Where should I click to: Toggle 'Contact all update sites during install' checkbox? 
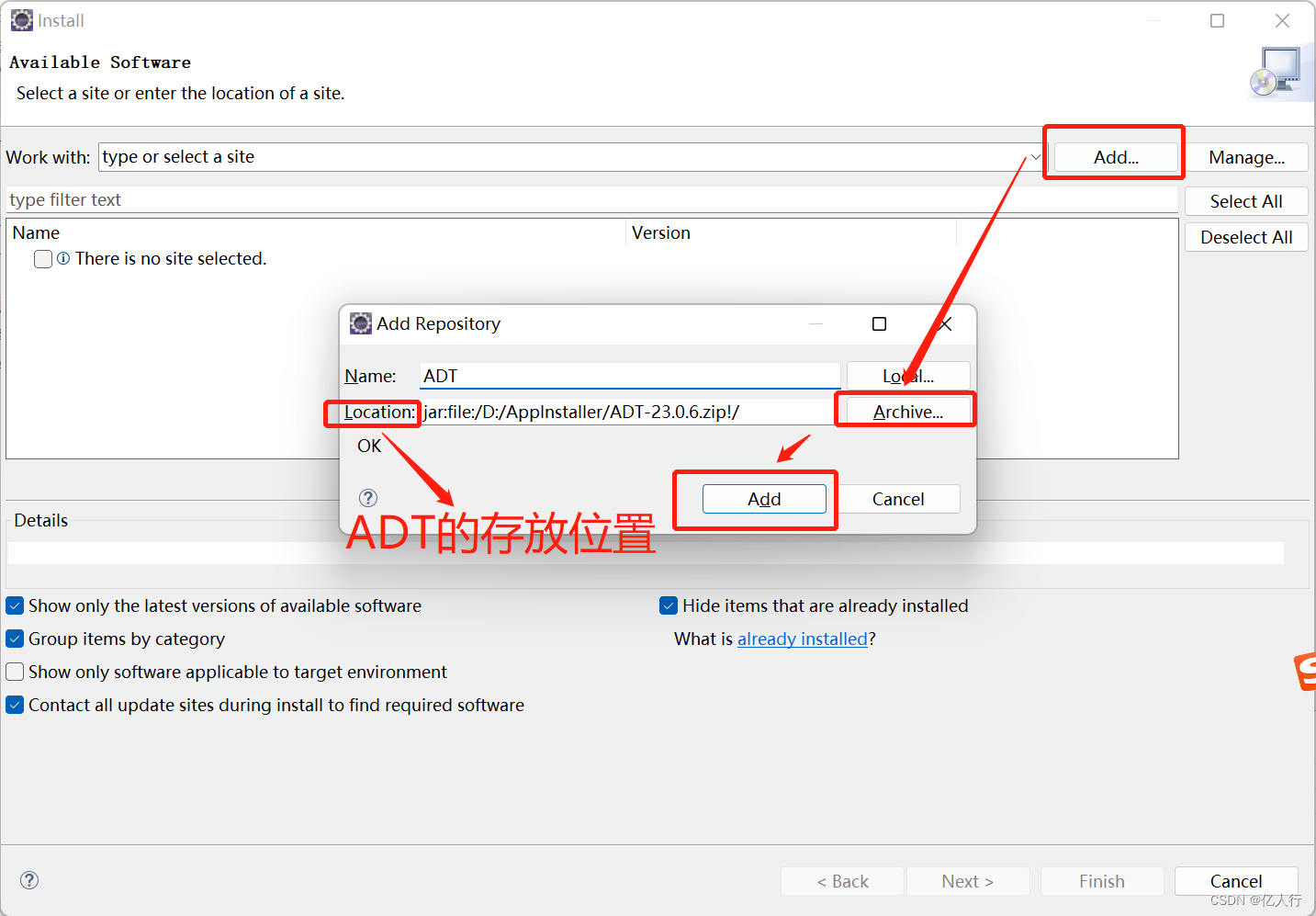pos(15,705)
